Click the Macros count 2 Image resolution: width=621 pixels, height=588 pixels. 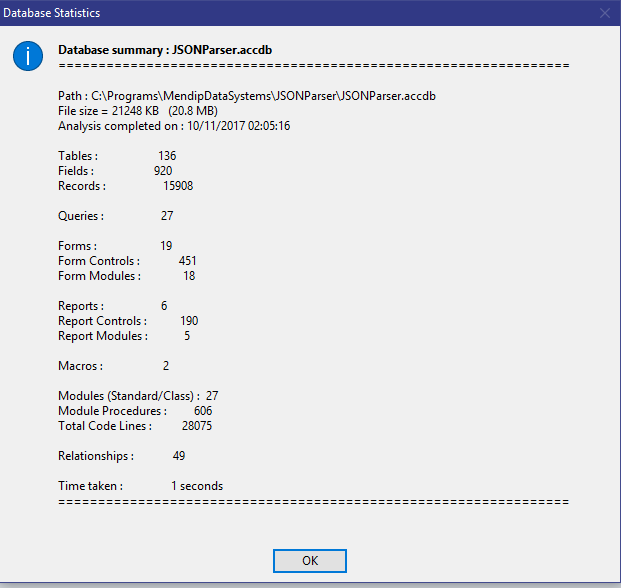[x=166, y=366]
